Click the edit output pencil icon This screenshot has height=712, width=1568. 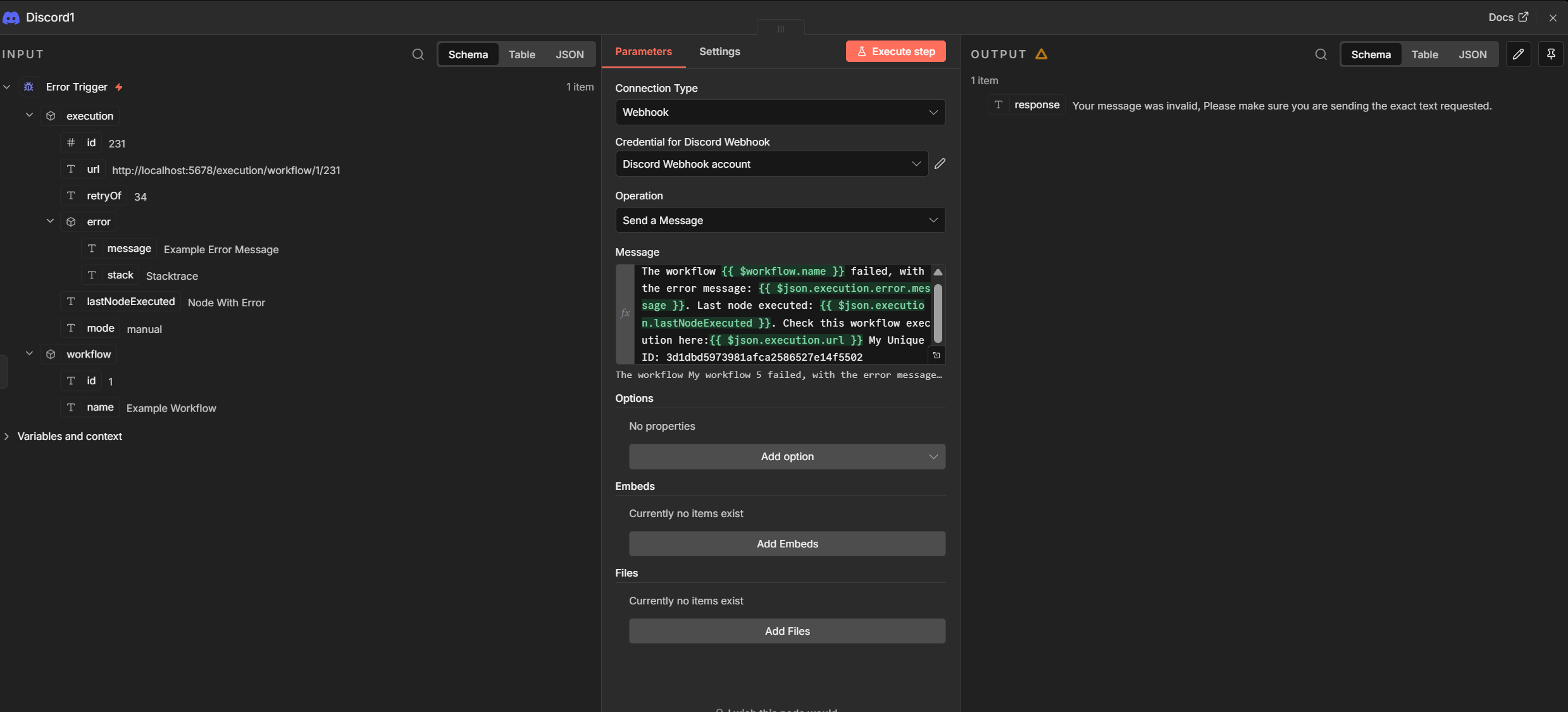click(1518, 54)
